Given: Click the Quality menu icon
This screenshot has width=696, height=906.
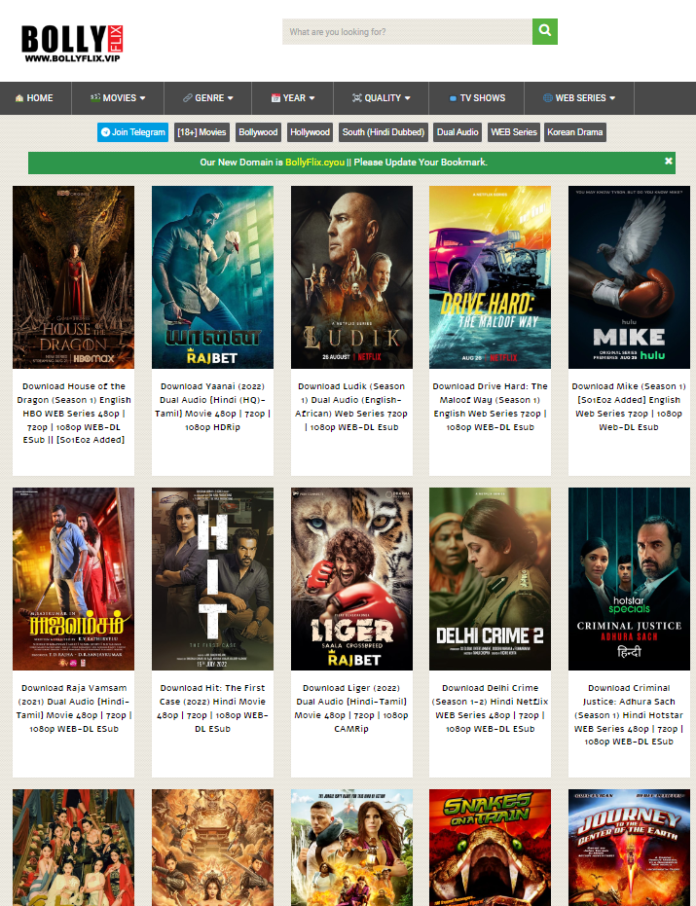Looking at the screenshot, I should click(357, 98).
